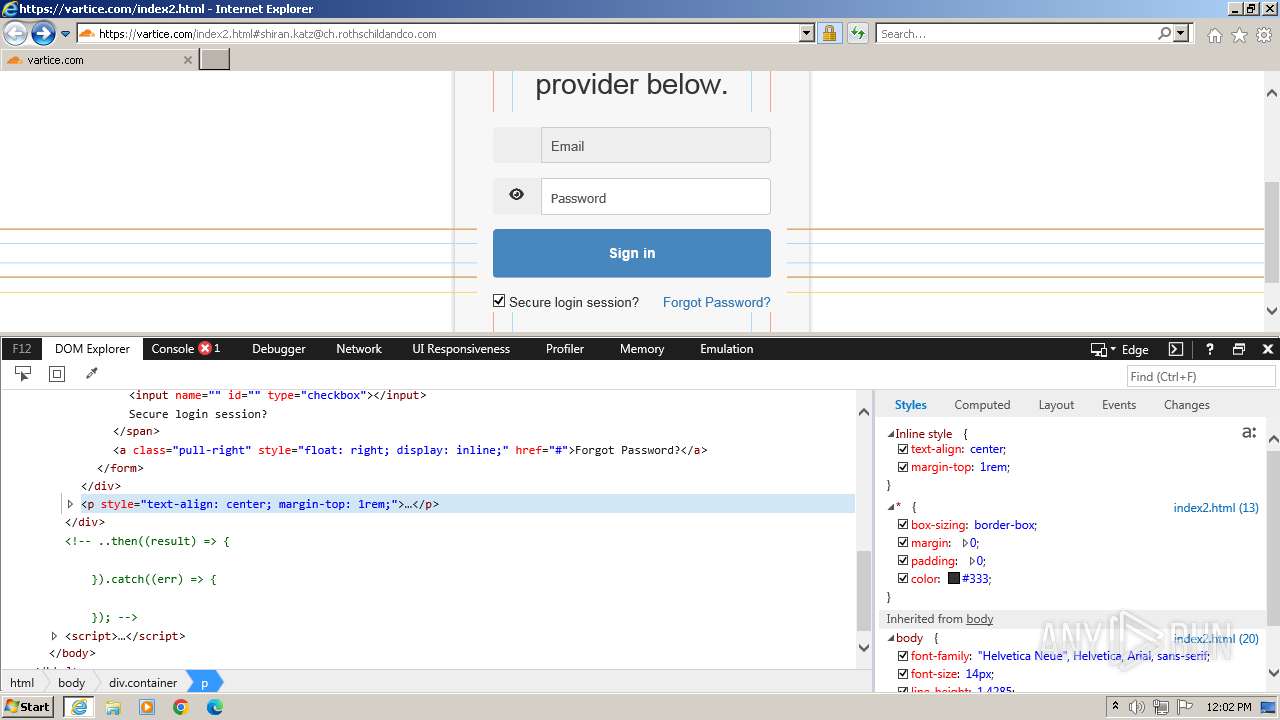Switch to the Computed styles tab
This screenshot has width=1280, height=720.
click(x=982, y=405)
